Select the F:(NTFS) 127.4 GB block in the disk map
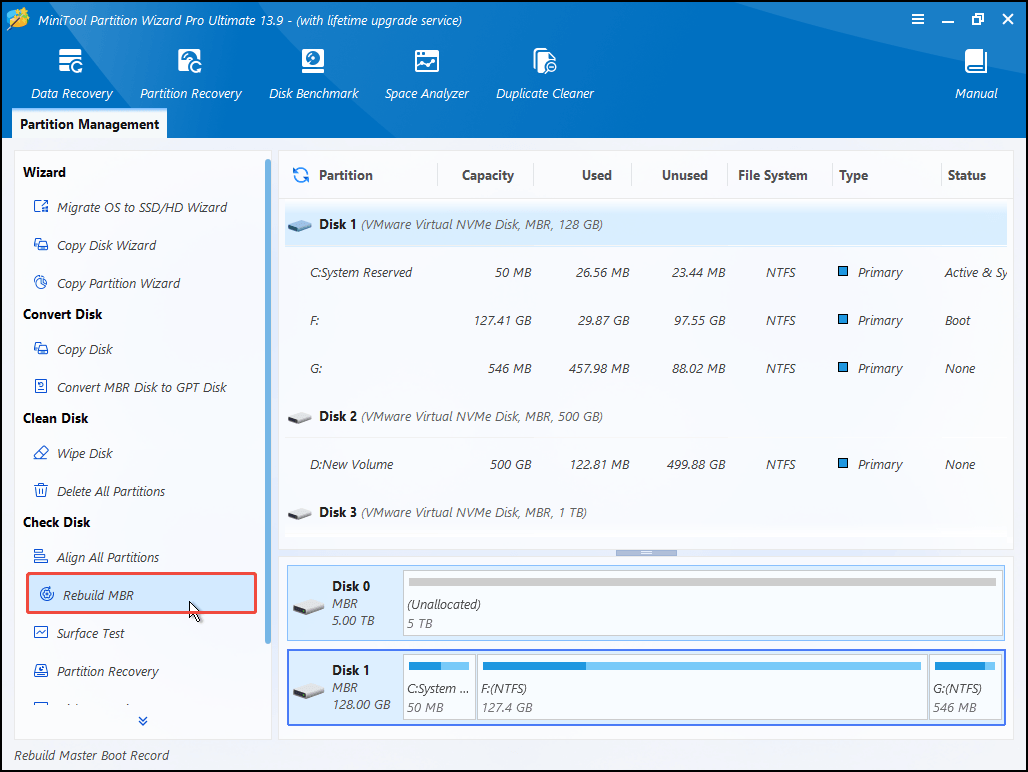 click(702, 687)
